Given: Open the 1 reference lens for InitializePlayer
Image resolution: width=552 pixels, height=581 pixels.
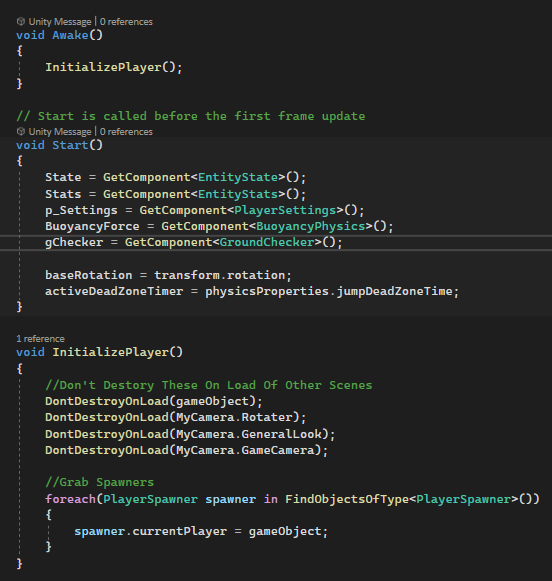Looking at the screenshot, I should point(40,339).
